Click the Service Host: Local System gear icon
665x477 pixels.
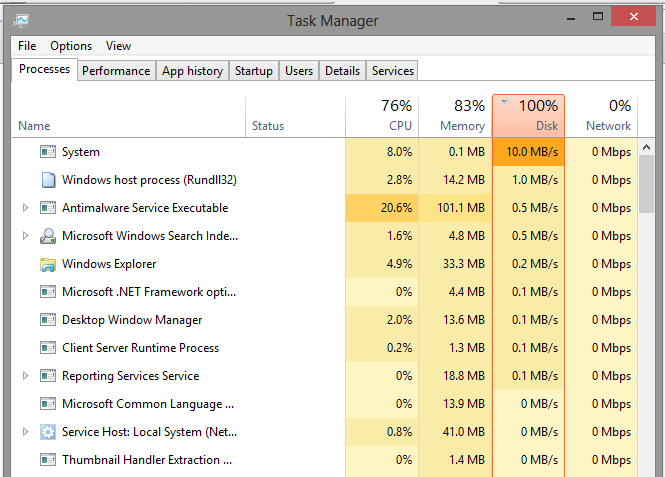click(x=47, y=432)
